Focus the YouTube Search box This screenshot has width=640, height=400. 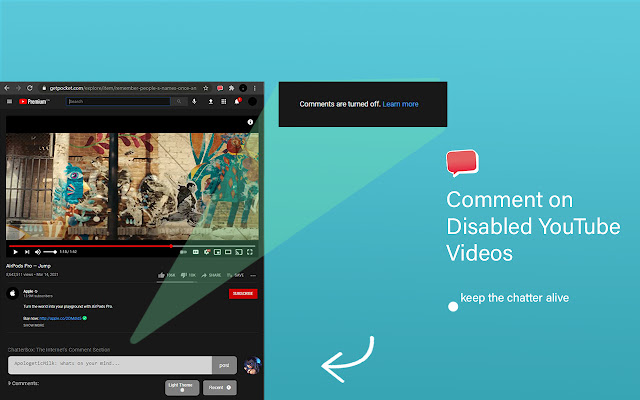click(118, 102)
